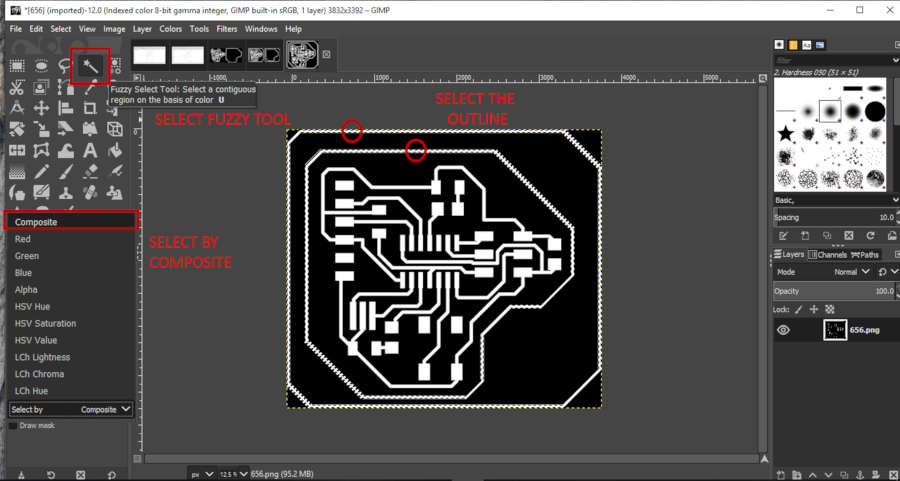The height and width of the screenshot is (481, 900).
Task: Select the Scale tool
Action: [41, 130]
